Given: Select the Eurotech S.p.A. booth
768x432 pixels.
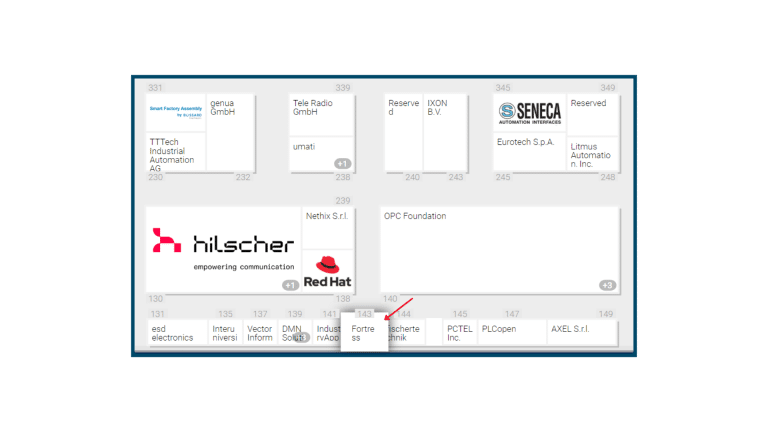Looking at the screenshot, I should click(x=529, y=152).
